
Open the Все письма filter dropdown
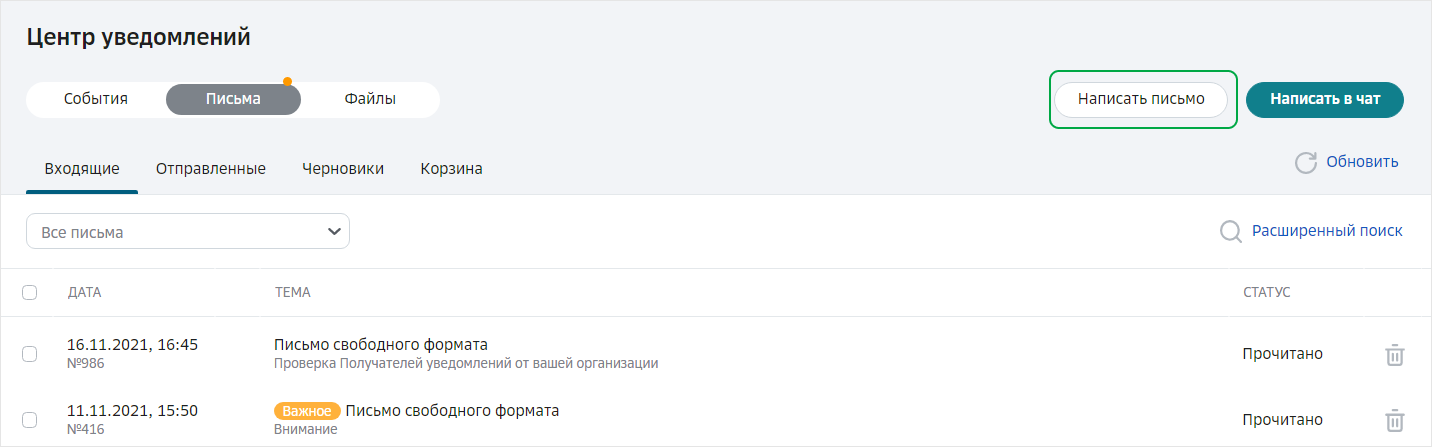coord(188,231)
